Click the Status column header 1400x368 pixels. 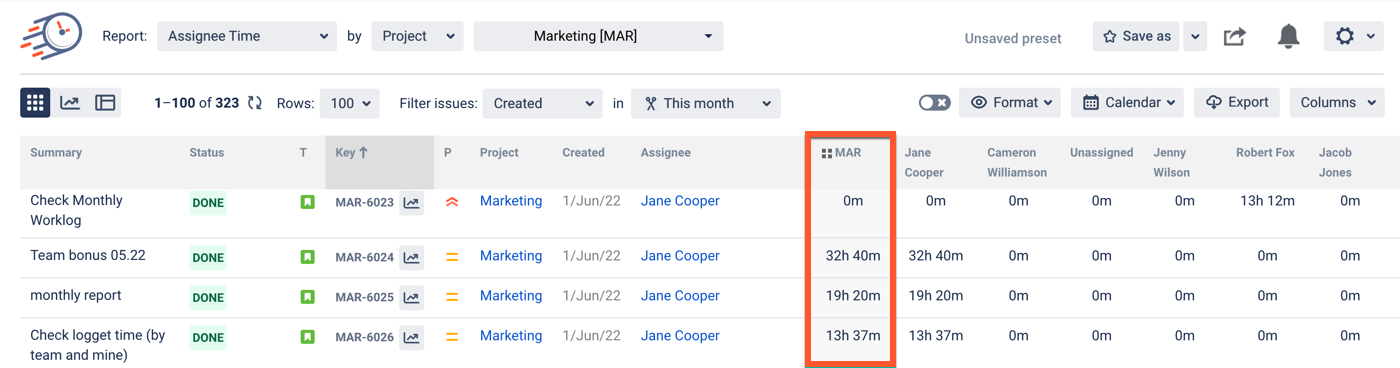coord(207,153)
